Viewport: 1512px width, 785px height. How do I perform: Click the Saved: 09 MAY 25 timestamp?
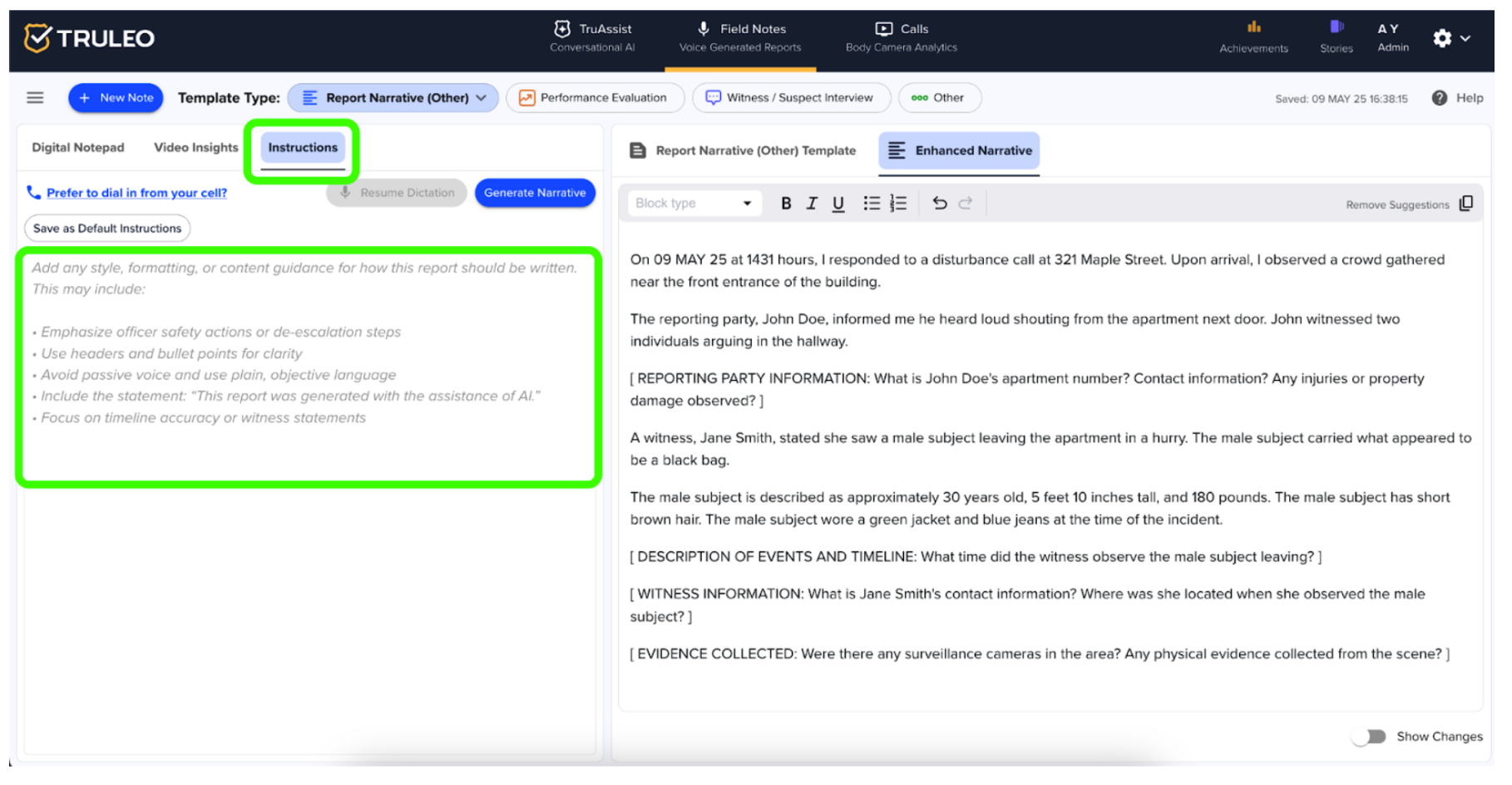click(x=1341, y=99)
